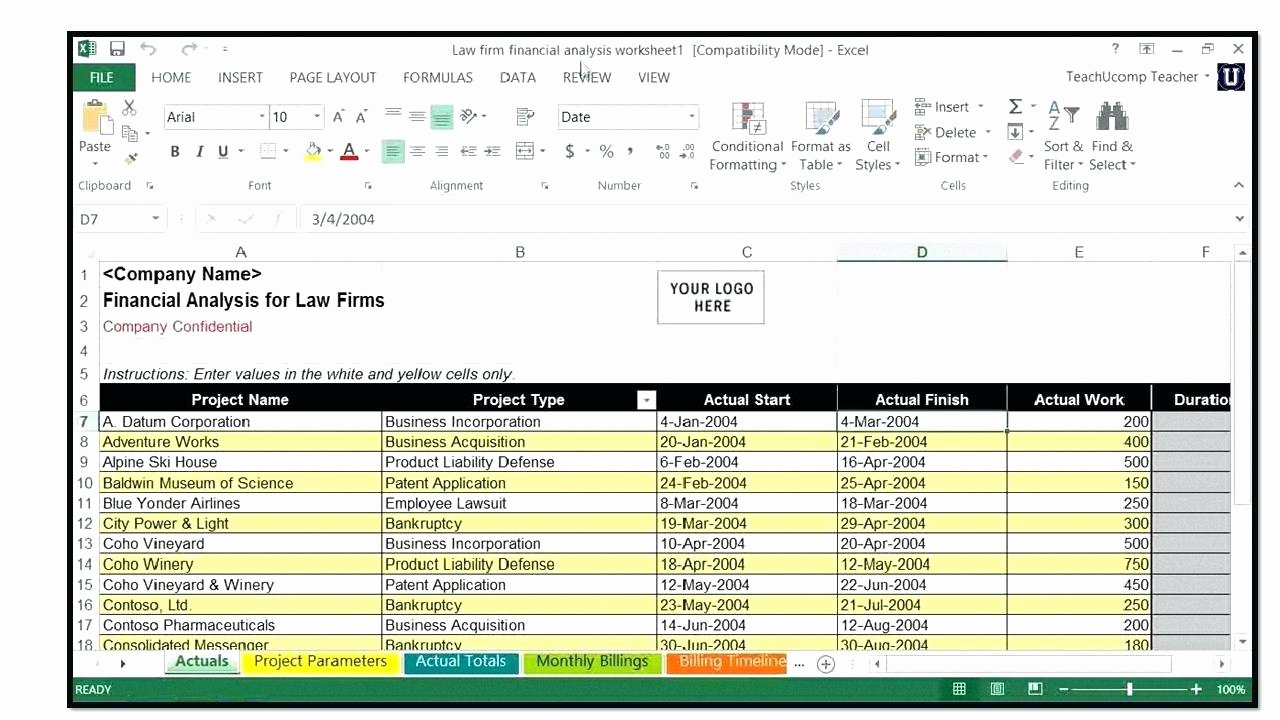Select the Format Painter brush icon
The width and height of the screenshot is (1280, 720).
[130, 158]
